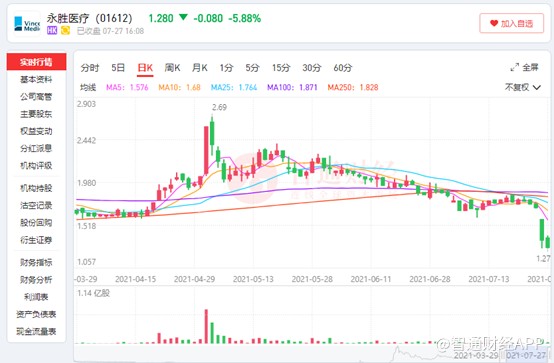
Task: Click the stock name 永胜医疗 (01612)
Action: pyautogui.click(x=90, y=18)
